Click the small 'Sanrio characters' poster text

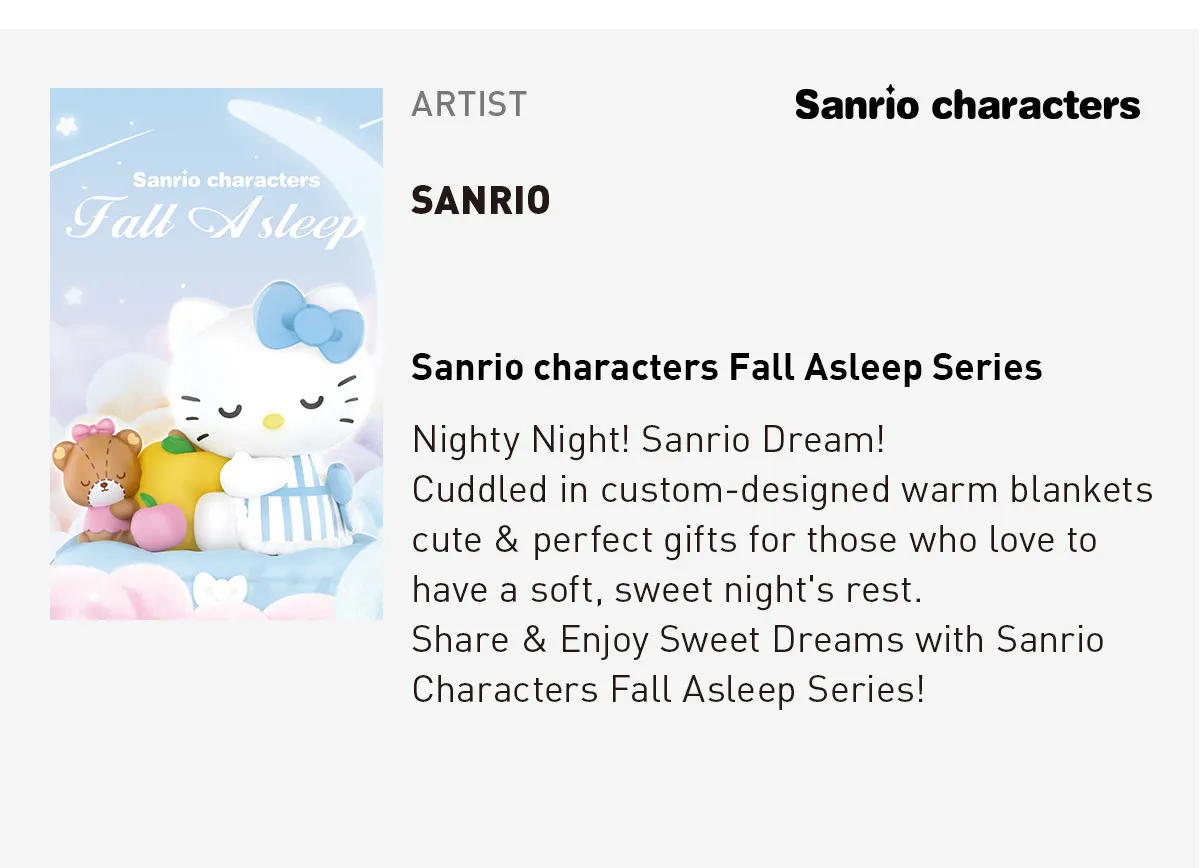click(x=226, y=180)
